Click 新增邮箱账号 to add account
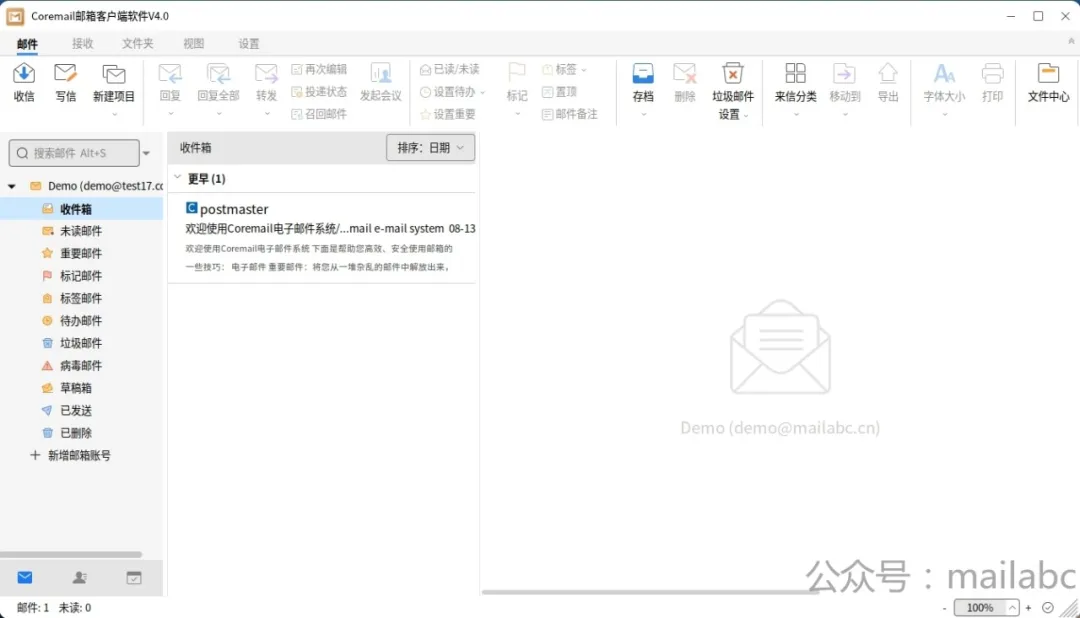The image size is (1080, 618). click(x=70, y=455)
